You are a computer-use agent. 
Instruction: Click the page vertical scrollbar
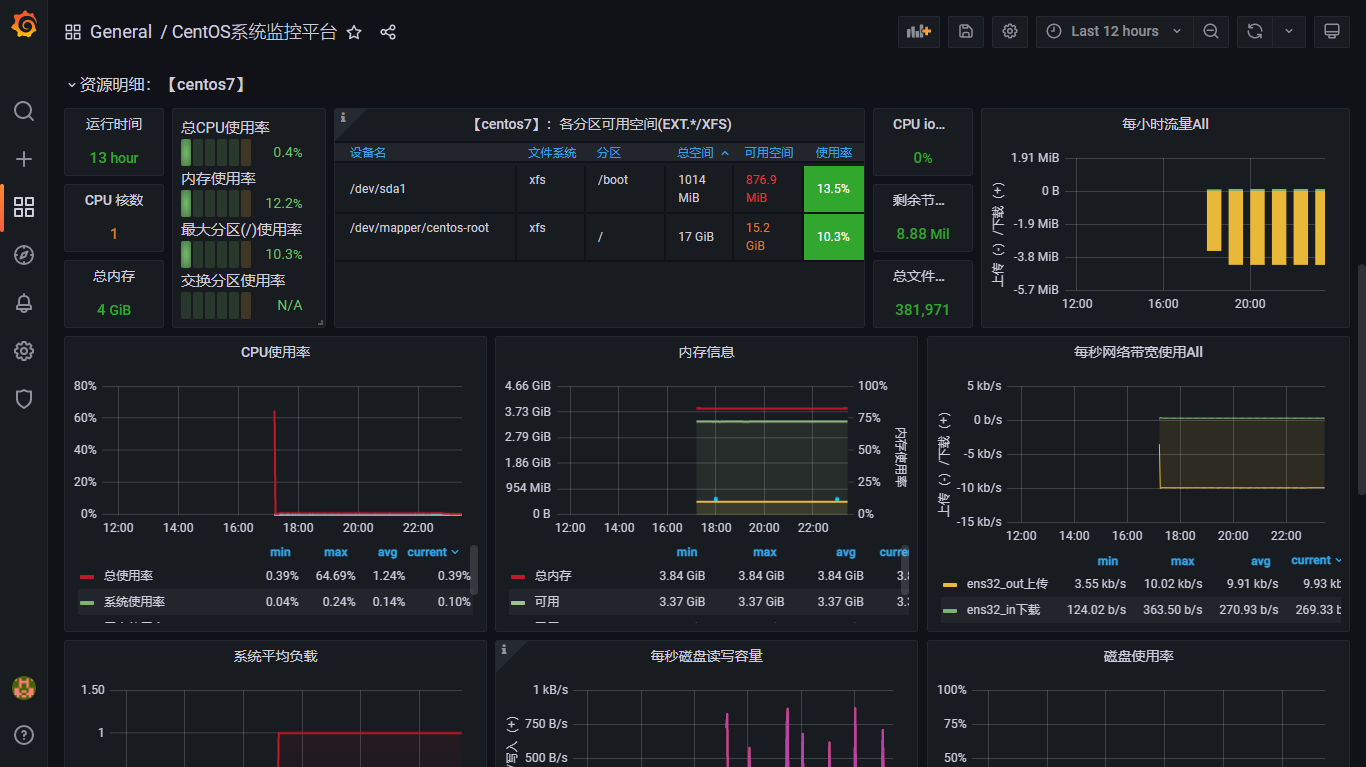(1360, 379)
